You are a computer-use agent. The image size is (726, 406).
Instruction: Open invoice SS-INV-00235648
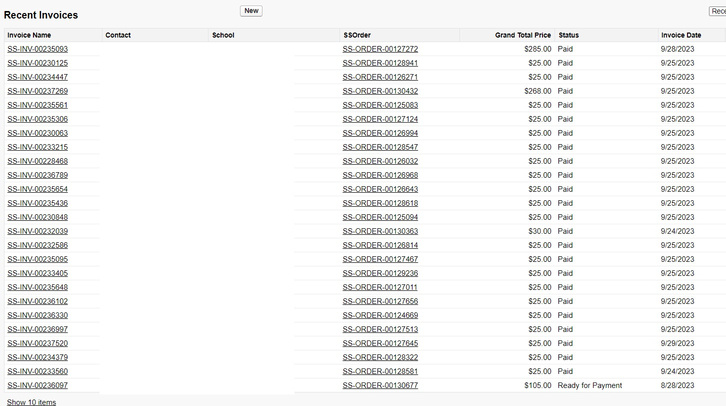tap(38, 287)
